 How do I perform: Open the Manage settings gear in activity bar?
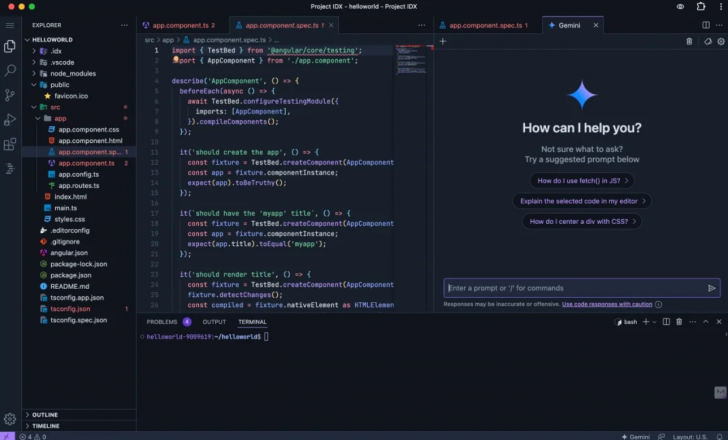[10, 419]
